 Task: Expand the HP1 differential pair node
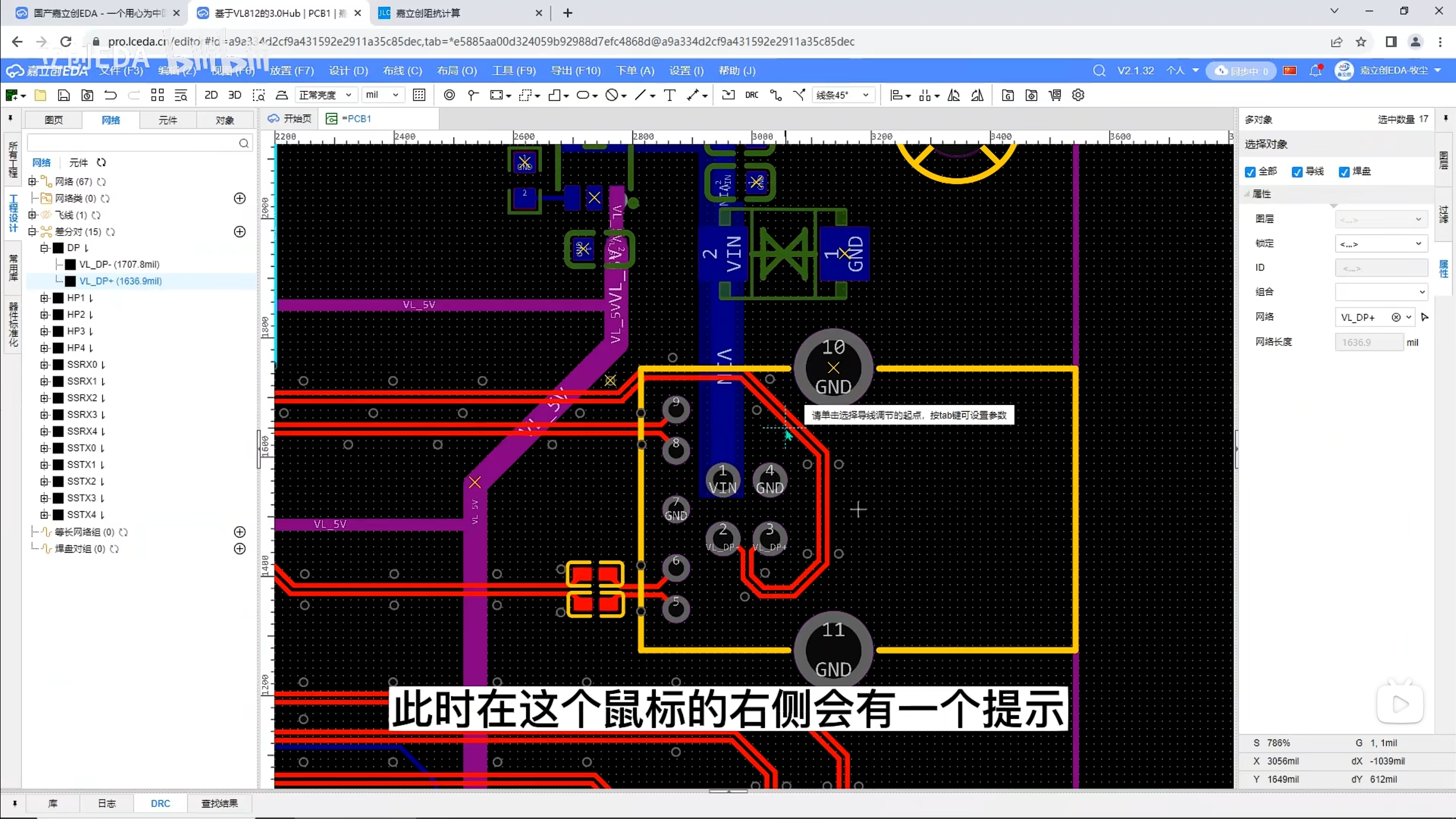pos(44,298)
